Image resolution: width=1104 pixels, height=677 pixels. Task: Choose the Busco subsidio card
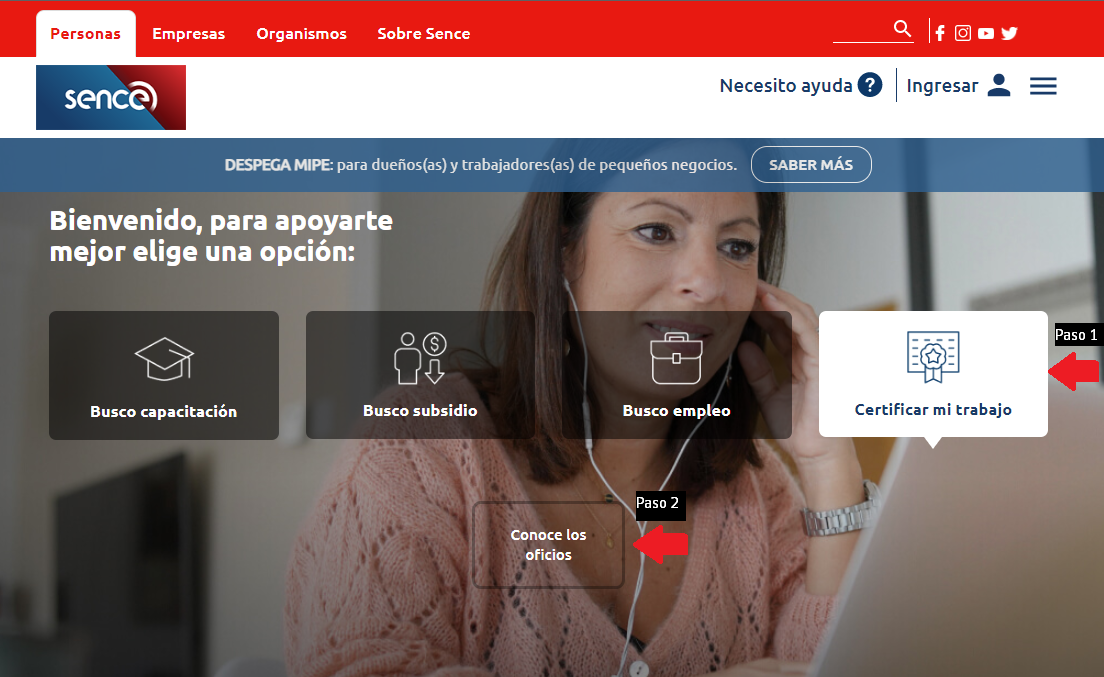tap(420, 375)
